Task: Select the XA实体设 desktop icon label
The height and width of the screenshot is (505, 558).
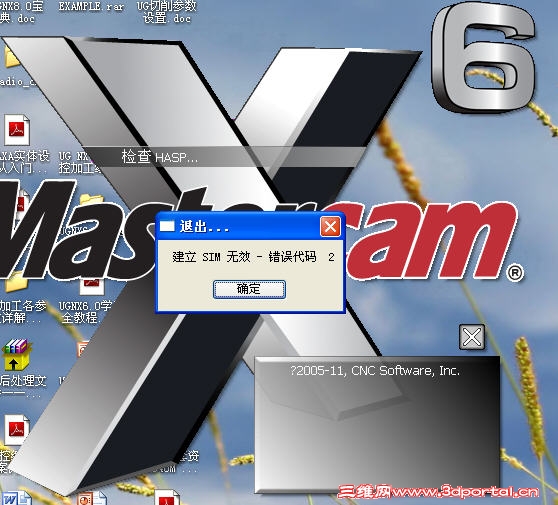Action: (24, 162)
